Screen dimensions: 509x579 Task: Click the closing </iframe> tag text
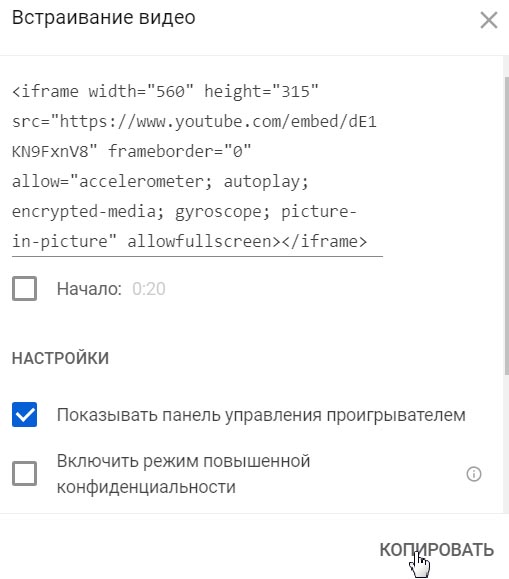click(324, 241)
